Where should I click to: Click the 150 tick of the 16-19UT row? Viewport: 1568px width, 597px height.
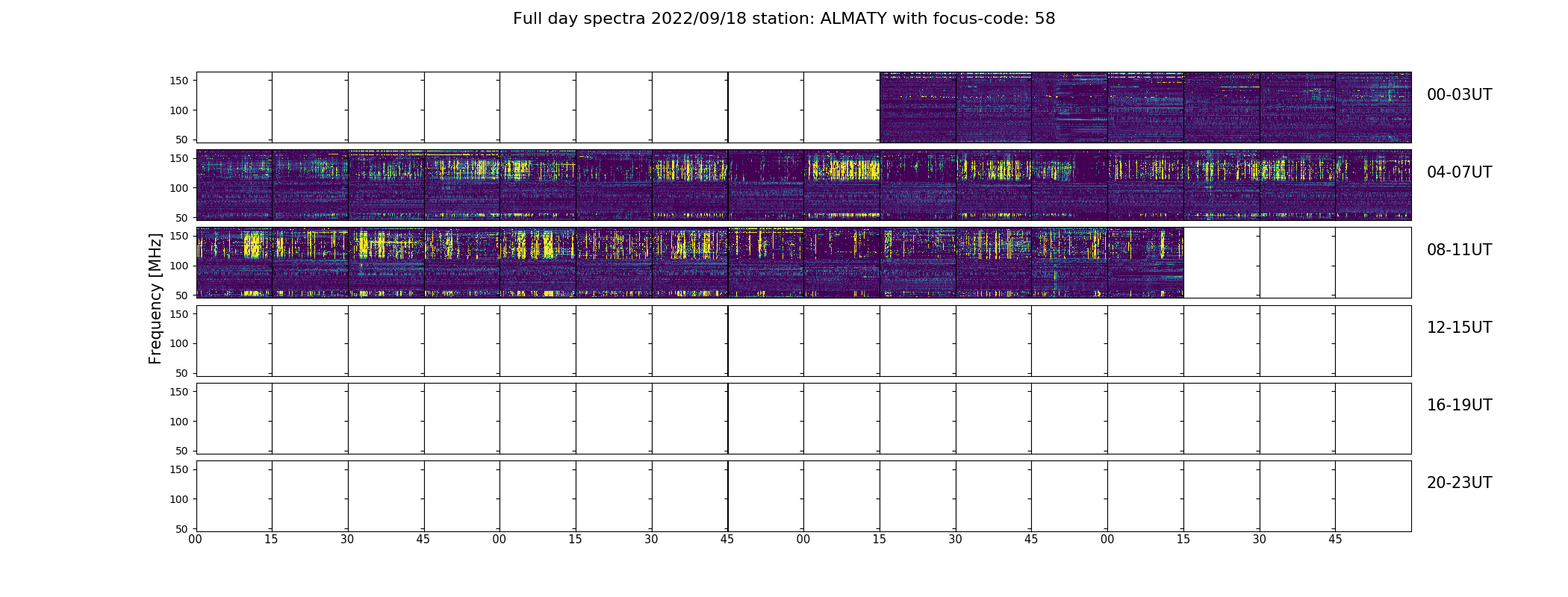180,392
